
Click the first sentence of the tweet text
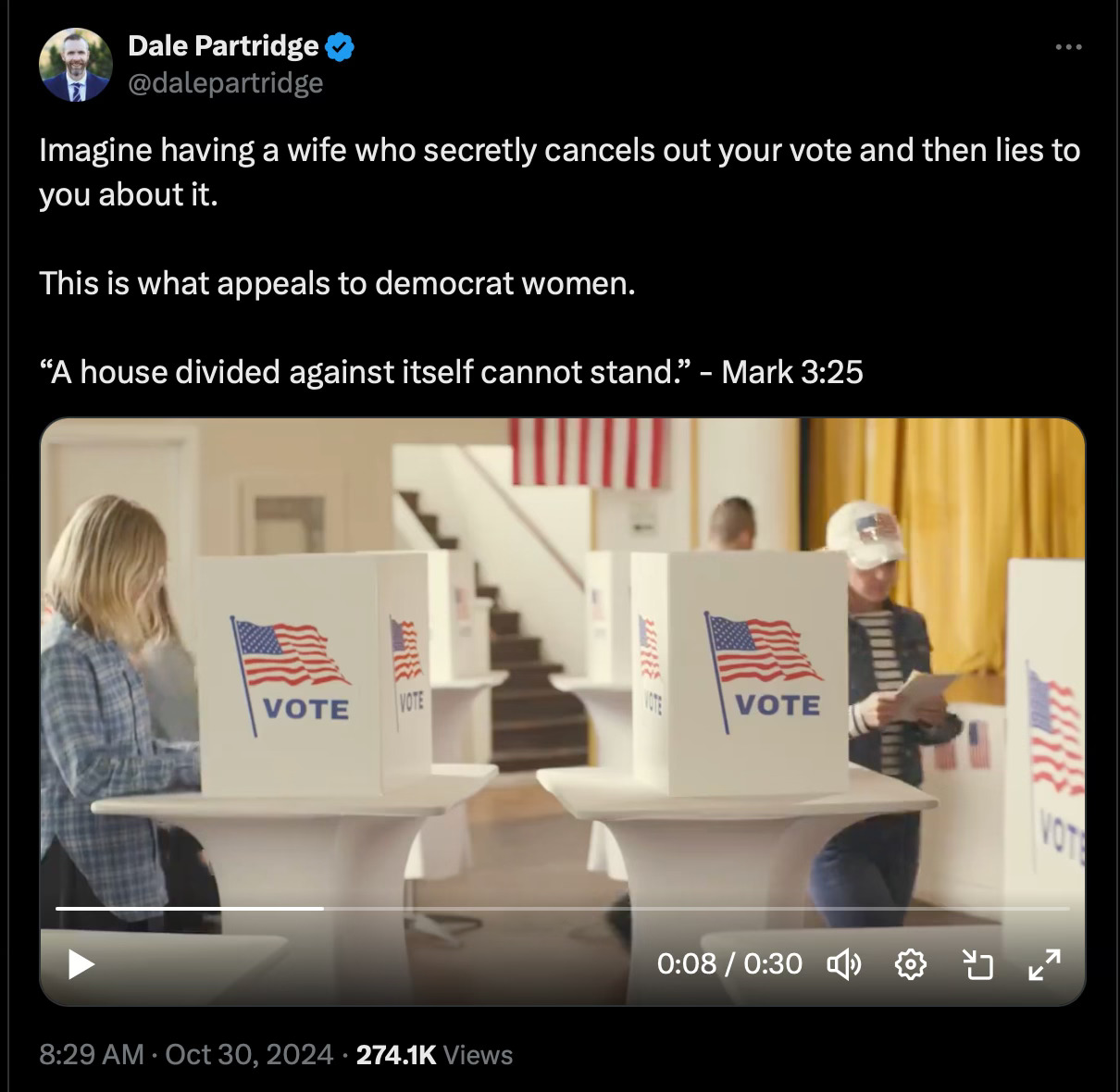tap(559, 172)
